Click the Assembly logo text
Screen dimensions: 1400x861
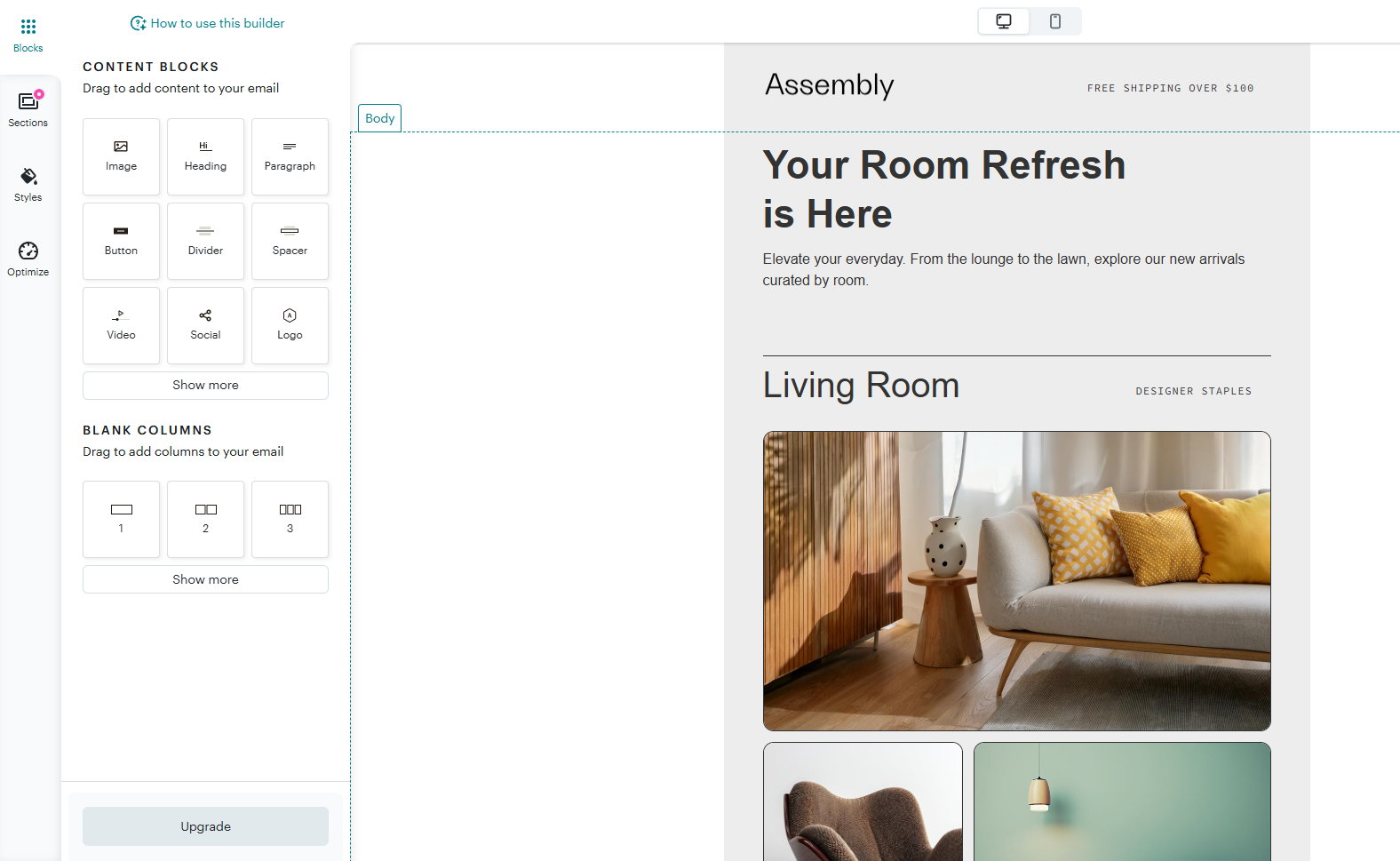[829, 85]
